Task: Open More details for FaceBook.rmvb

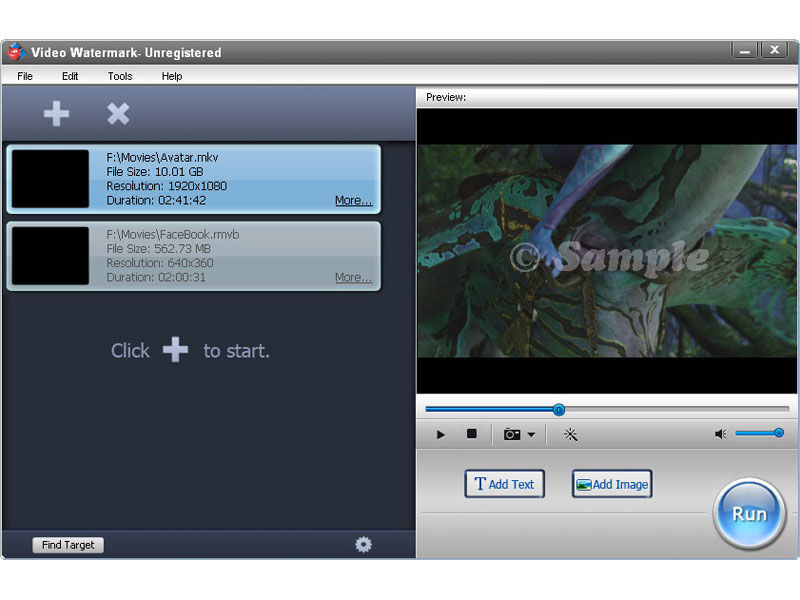Action: point(354,277)
